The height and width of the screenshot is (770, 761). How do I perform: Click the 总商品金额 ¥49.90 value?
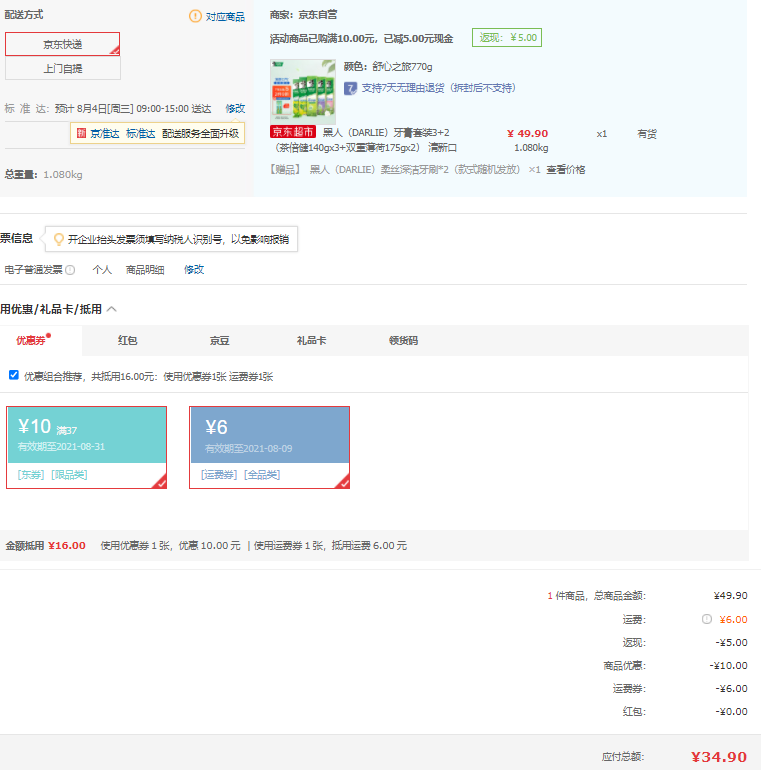730,596
